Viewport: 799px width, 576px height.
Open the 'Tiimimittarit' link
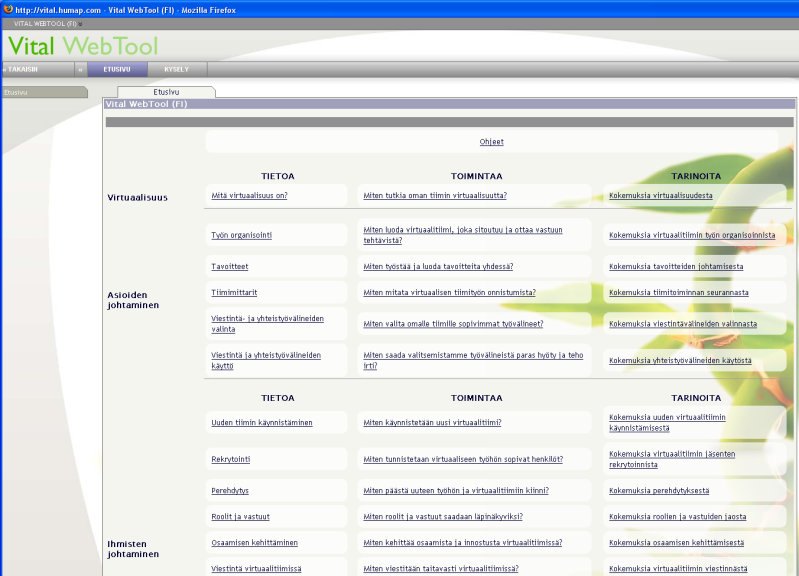click(234, 292)
